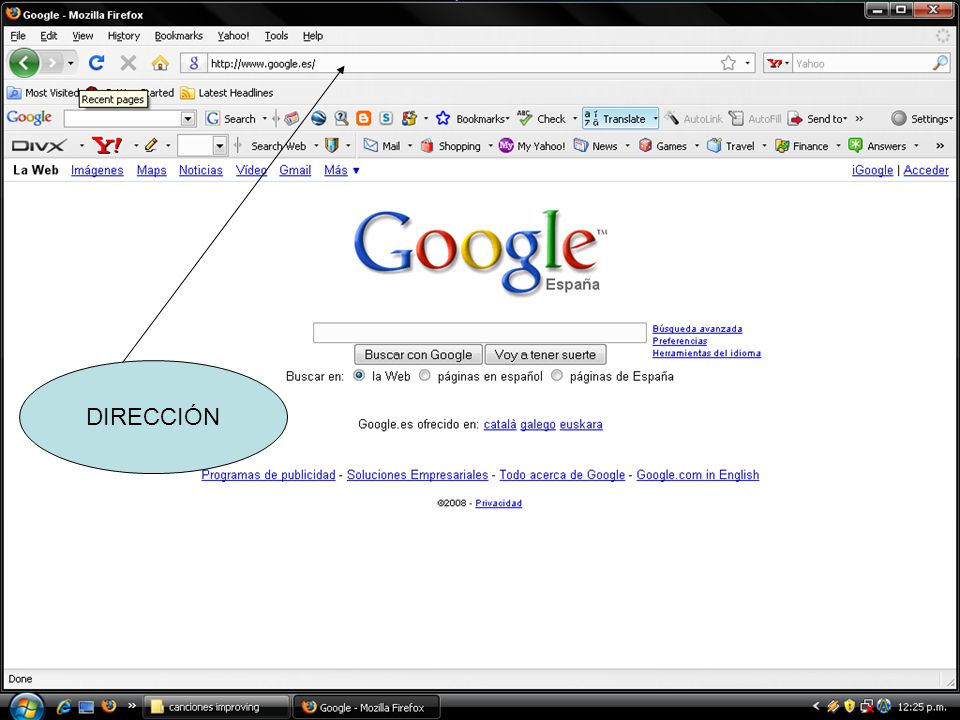Click the DivX toolbar logo
This screenshot has width=960, height=720.
pyautogui.click(x=39, y=146)
